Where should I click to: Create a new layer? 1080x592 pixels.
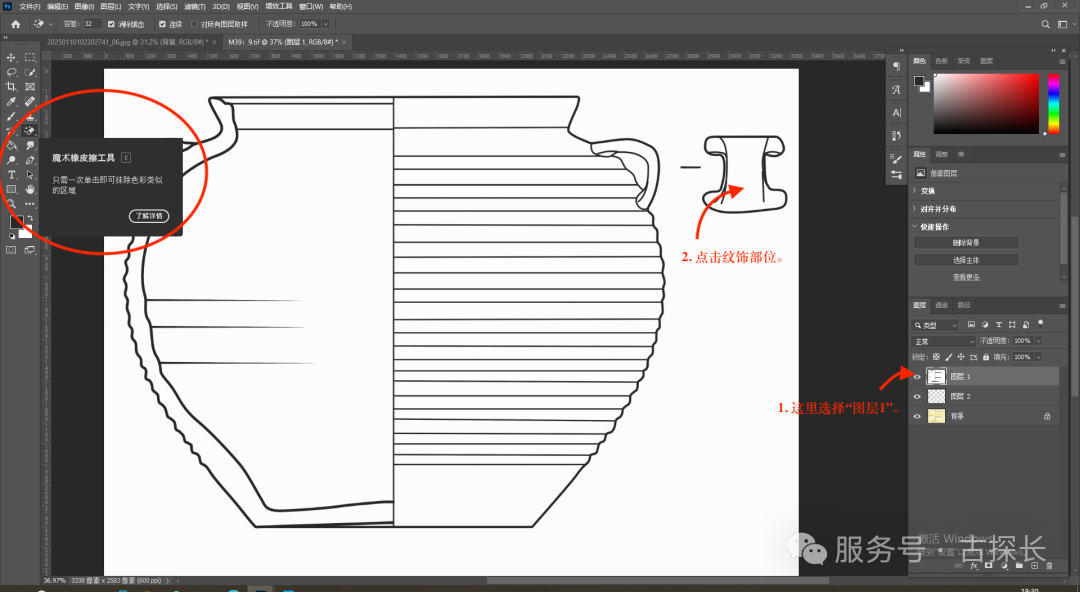[x=1035, y=566]
